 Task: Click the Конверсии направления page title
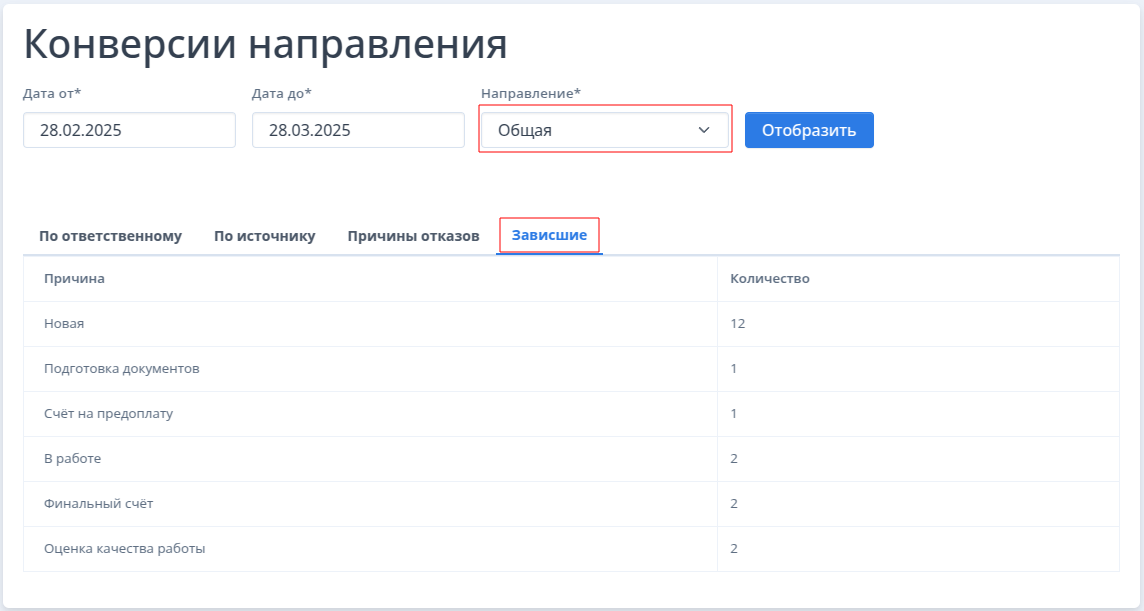[266, 44]
